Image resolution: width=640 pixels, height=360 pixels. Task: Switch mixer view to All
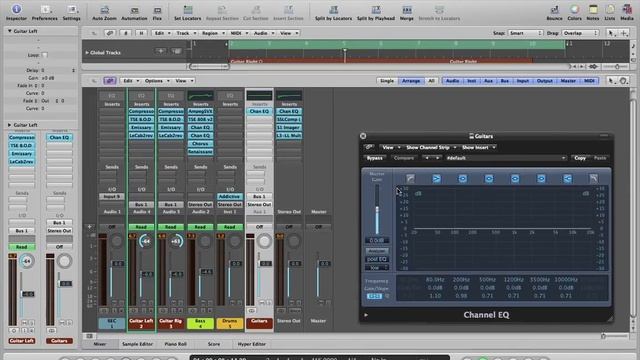(431, 81)
